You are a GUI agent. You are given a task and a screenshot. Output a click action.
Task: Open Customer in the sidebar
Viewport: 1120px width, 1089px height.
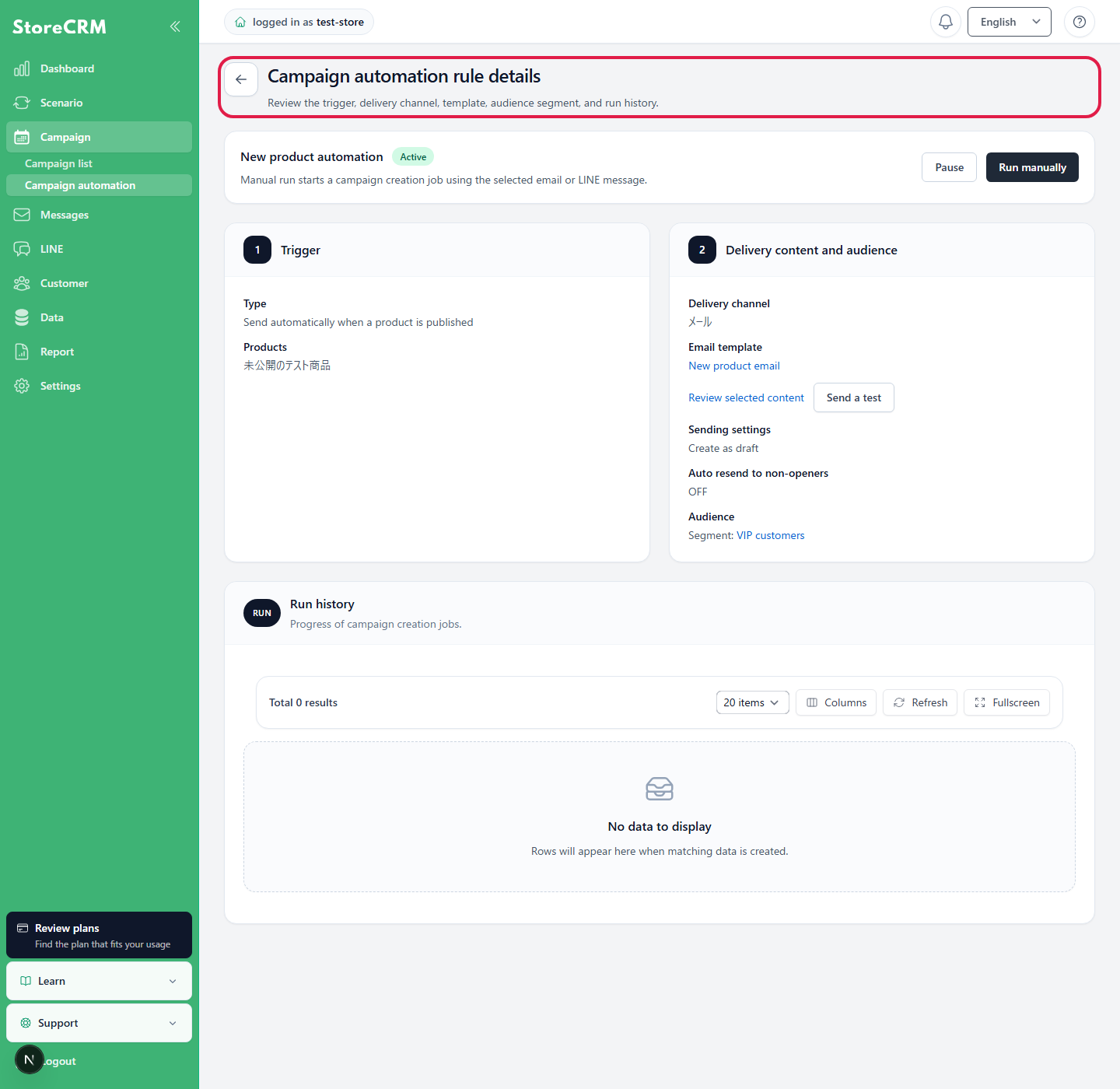[x=99, y=283]
